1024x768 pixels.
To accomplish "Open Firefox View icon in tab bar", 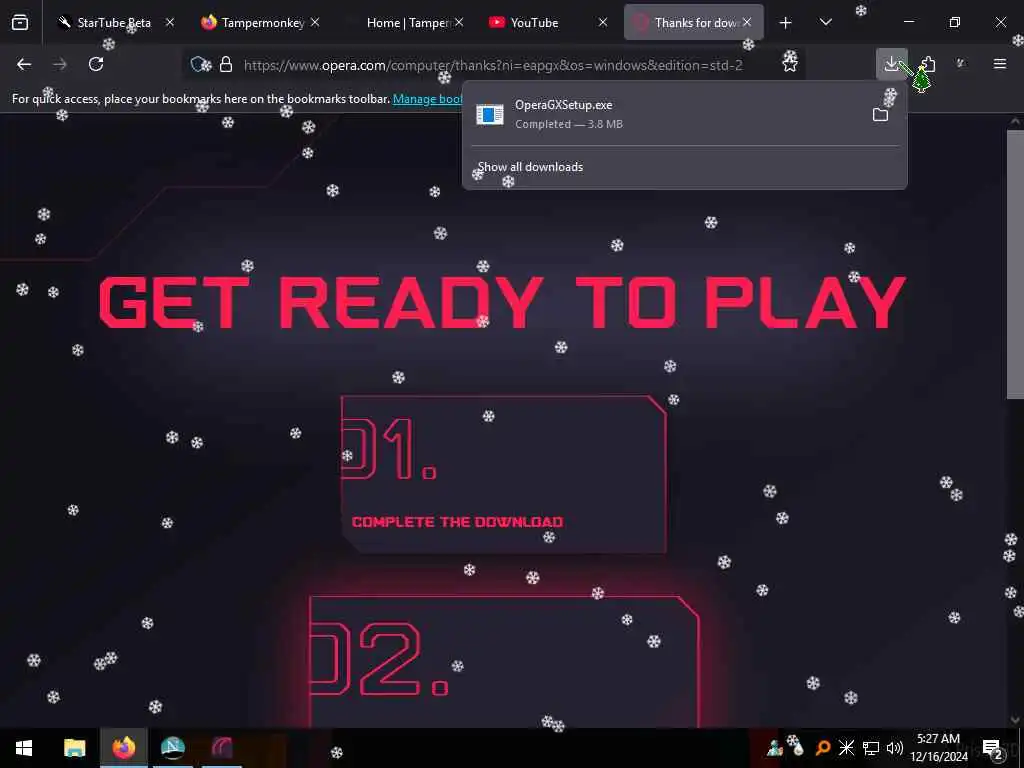I will click(x=20, y=23).
